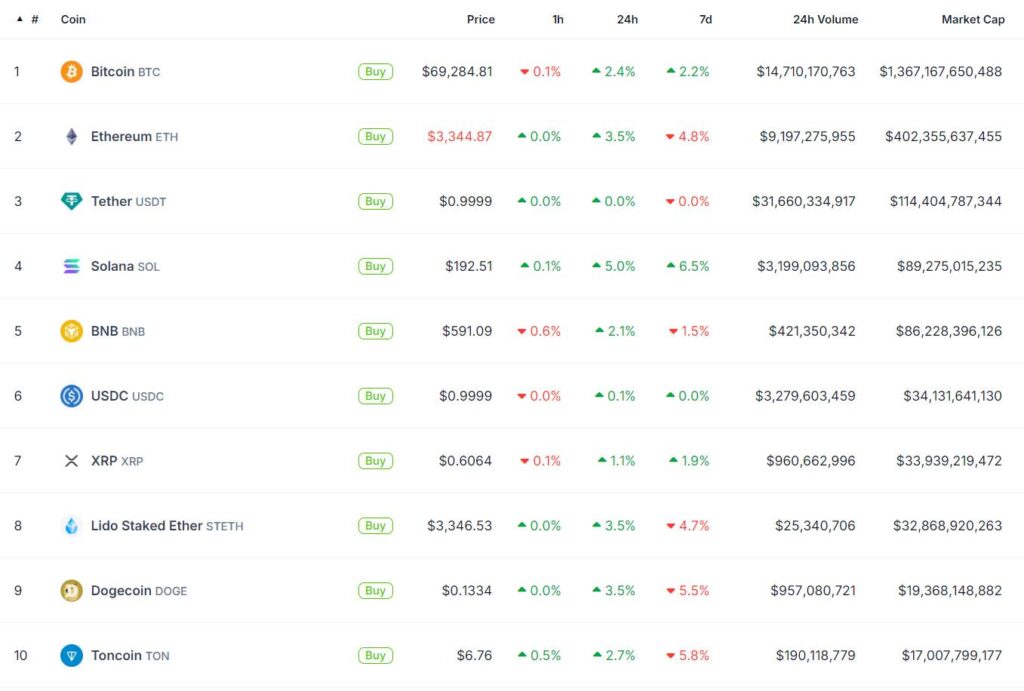This screenshot has height=691, width=1024.
Task: Click Buy button for Toncoin
Action: tap(376, 655)
